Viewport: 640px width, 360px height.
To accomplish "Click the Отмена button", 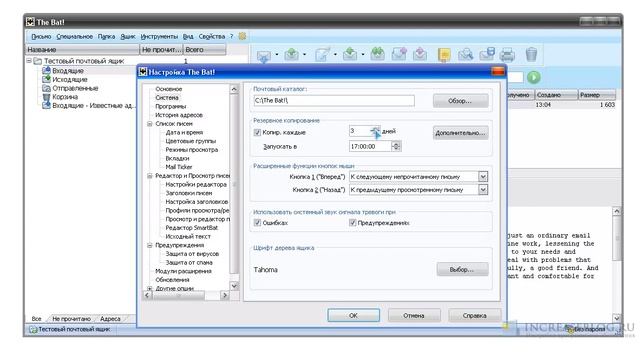I will pyautogui.click(x=414, y=316).
